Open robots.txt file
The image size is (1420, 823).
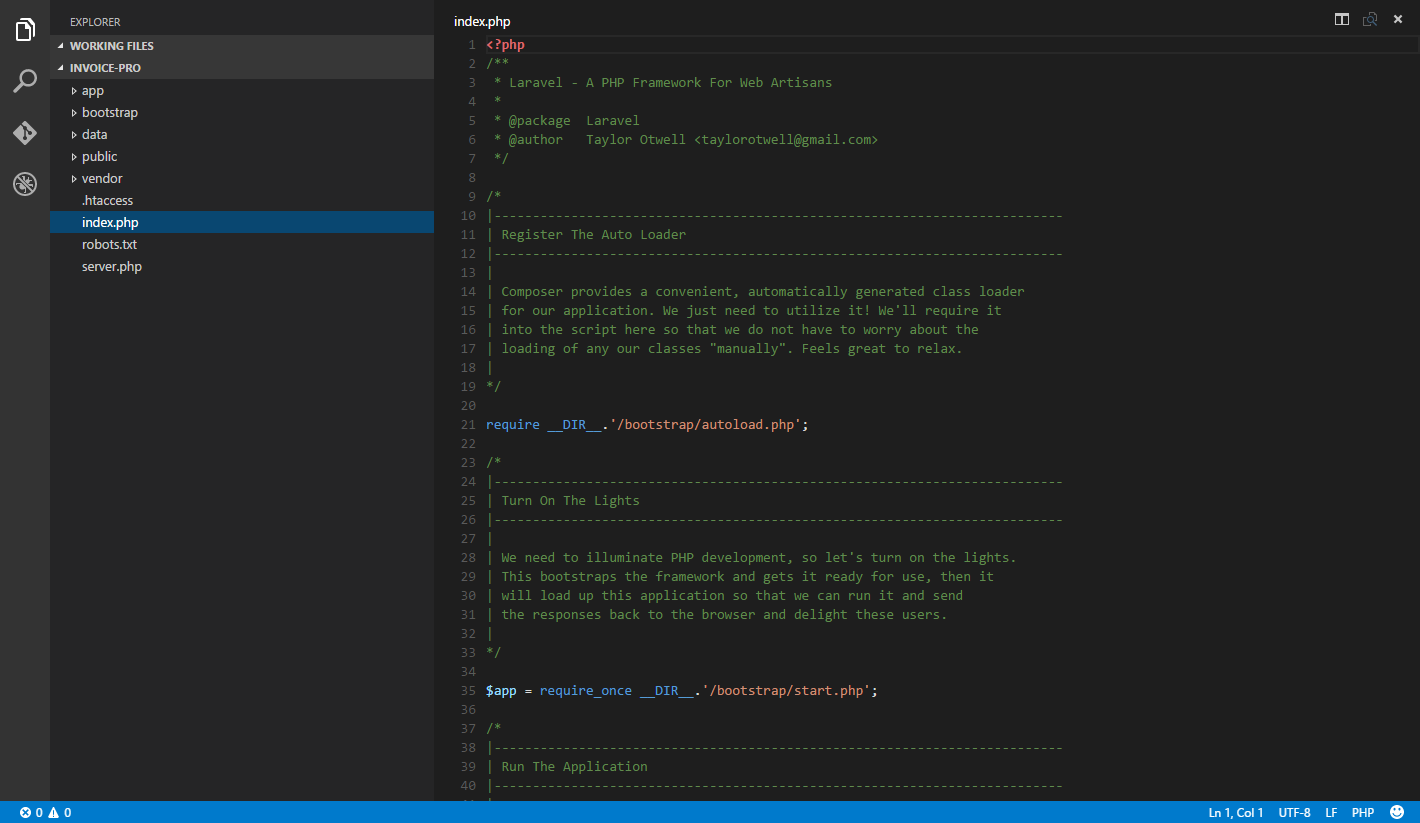(x=242, y=244)
